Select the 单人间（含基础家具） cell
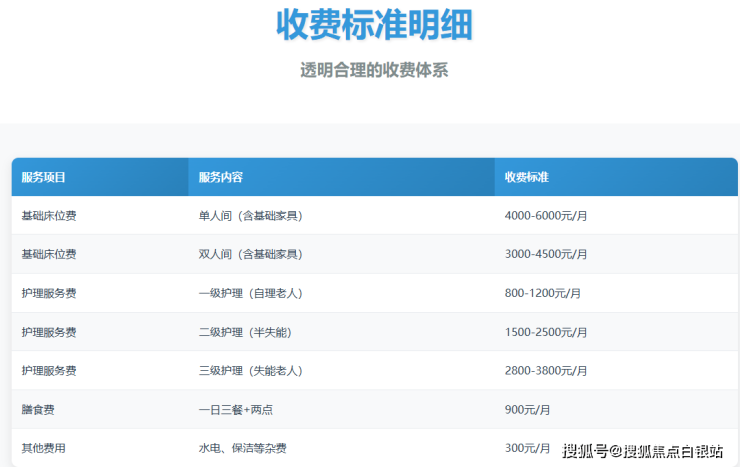Viewport: 740px width, 467px height. 250,215
